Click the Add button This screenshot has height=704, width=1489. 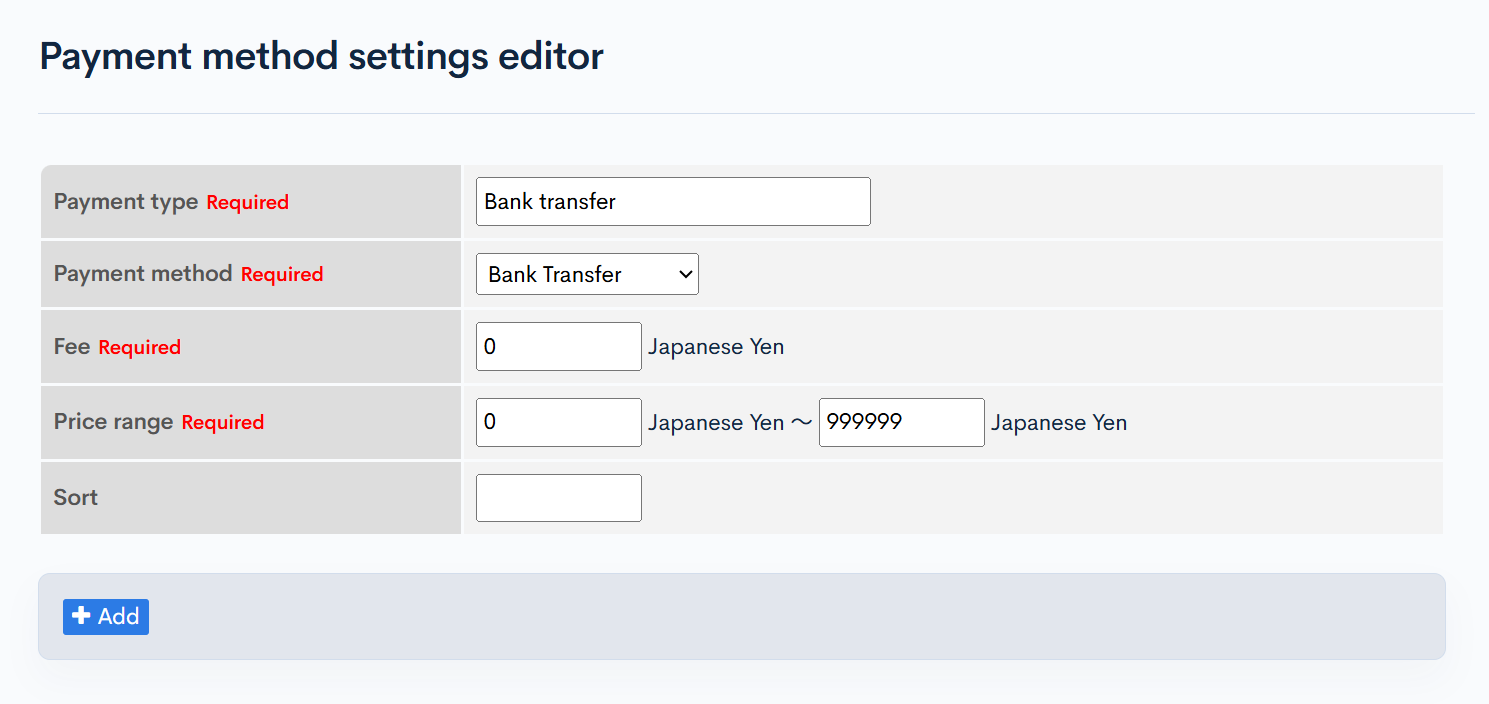[106, 617]
